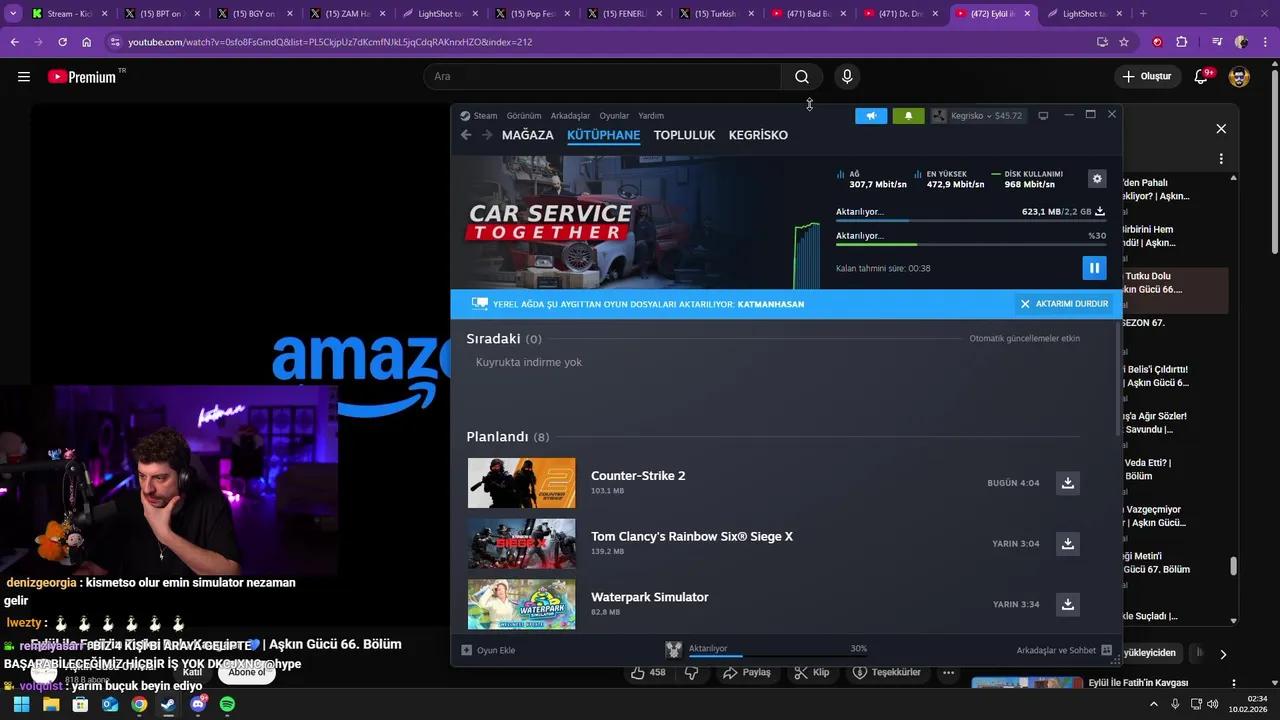Click the Steam downloads list scrollbar
The height and width of the screenshot is (720, 1280).
pyautogui.click(x=1118, y=380)
